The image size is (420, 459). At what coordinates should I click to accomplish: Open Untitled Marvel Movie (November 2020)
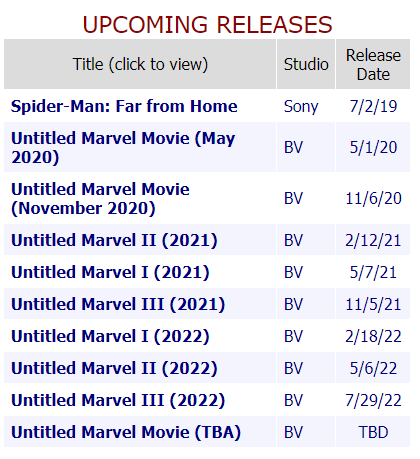coord(100,199)
